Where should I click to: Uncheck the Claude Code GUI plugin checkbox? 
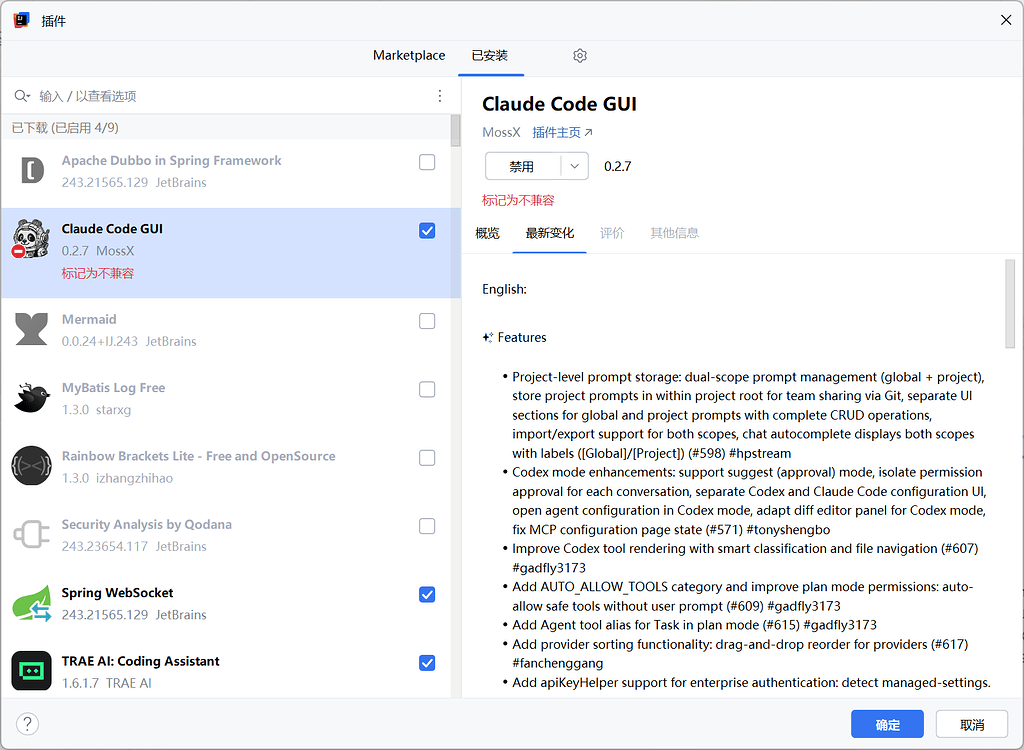pos(427,231)
